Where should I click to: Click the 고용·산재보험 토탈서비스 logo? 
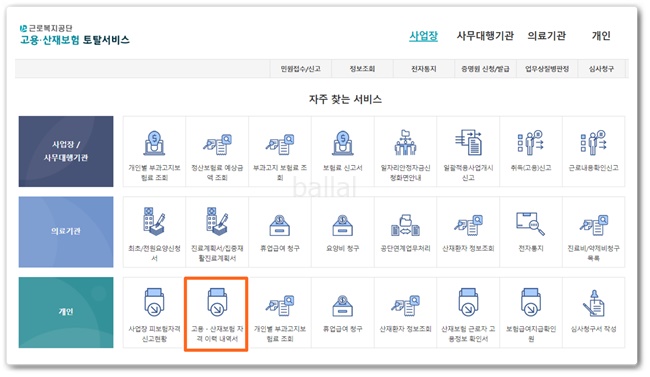coord(75,35)
